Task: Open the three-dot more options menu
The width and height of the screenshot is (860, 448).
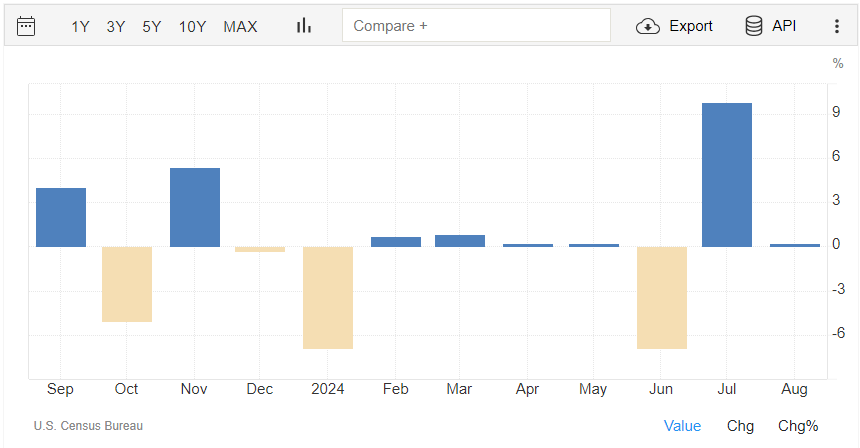Action: coord(837,26)
